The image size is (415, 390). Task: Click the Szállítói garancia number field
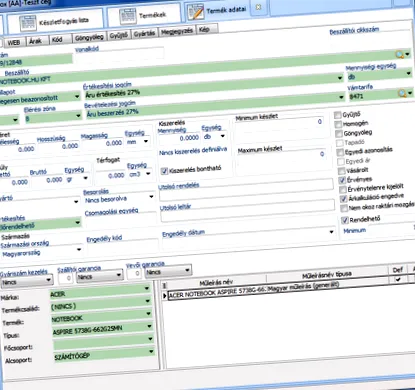(x=66, y=278)
